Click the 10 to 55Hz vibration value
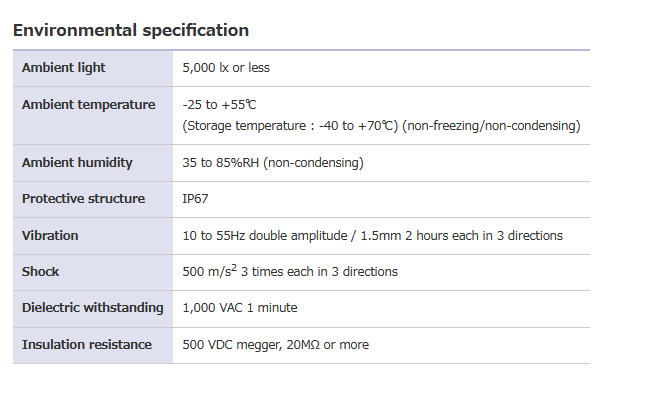 [x=372, y=236]
